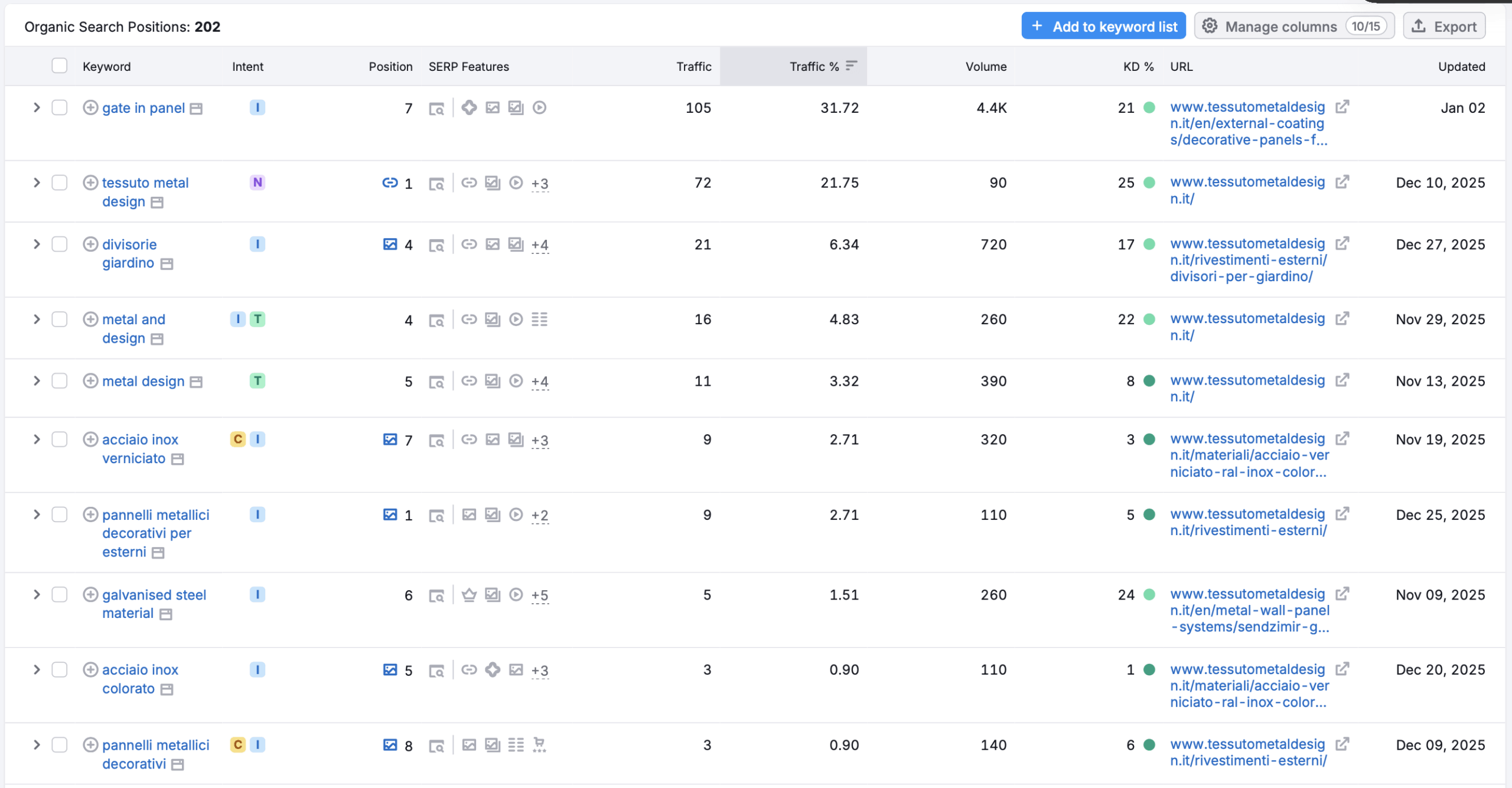Image resolution: width=1512 pixels, height=788 pixels.
Task: Select checkbox for acciaio inox verniciato row
Action: pyautogui.click(x=60, y=439)
